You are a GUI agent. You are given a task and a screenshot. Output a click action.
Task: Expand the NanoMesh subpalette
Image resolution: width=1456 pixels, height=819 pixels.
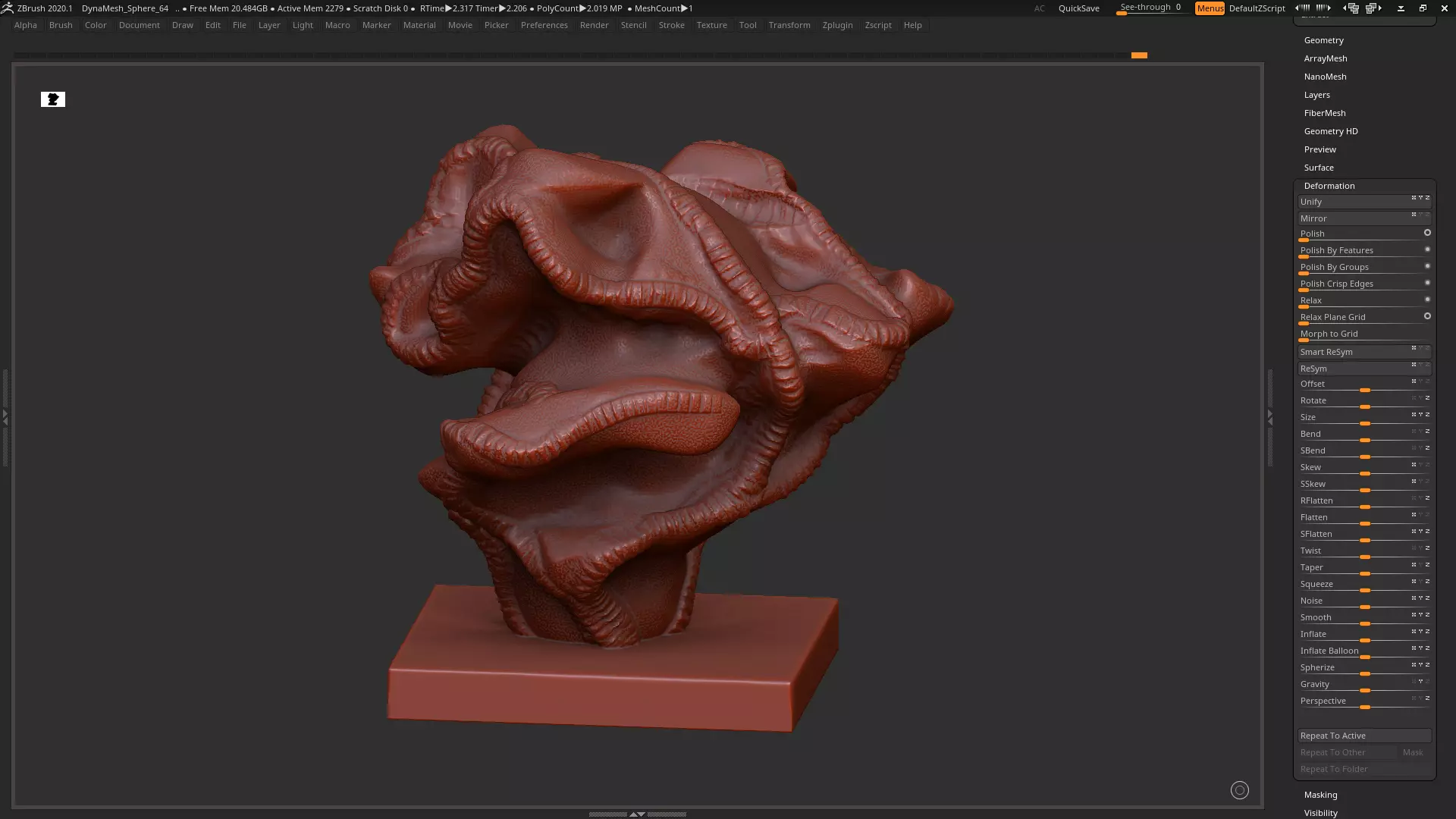pos(1325,77)
